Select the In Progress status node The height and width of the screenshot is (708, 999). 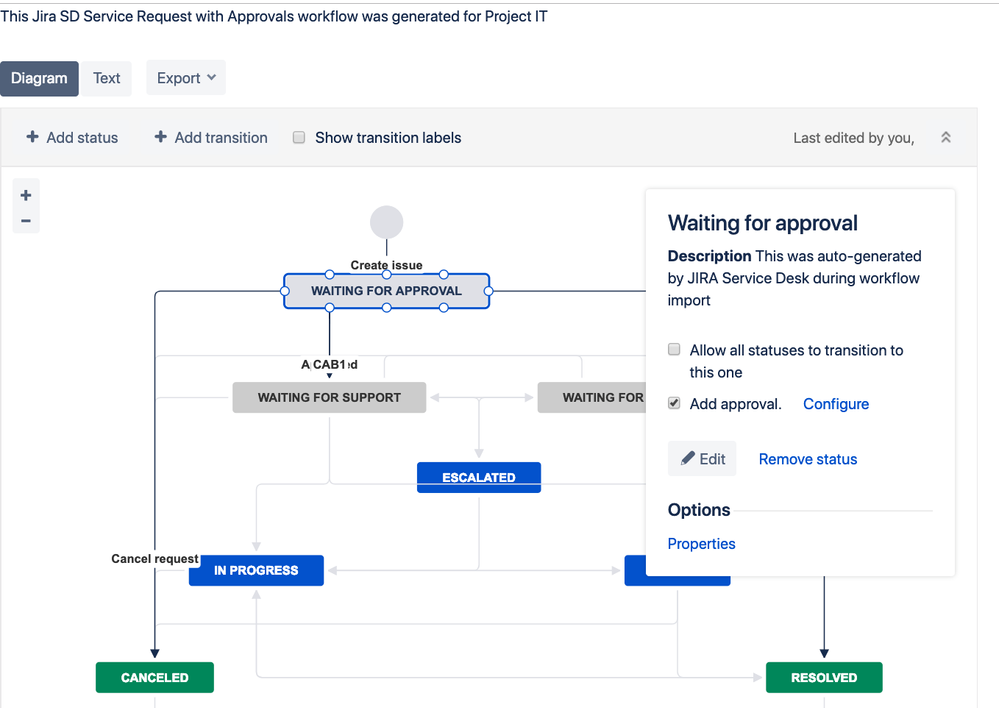pyautogui.click(x=256, y=570)
